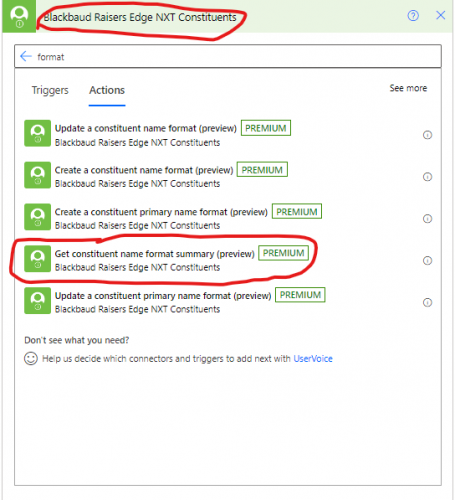Viewport: 455px width, 500px height.
Task: Choose Create a constituent primary name format action
Action: click(228, 218)
